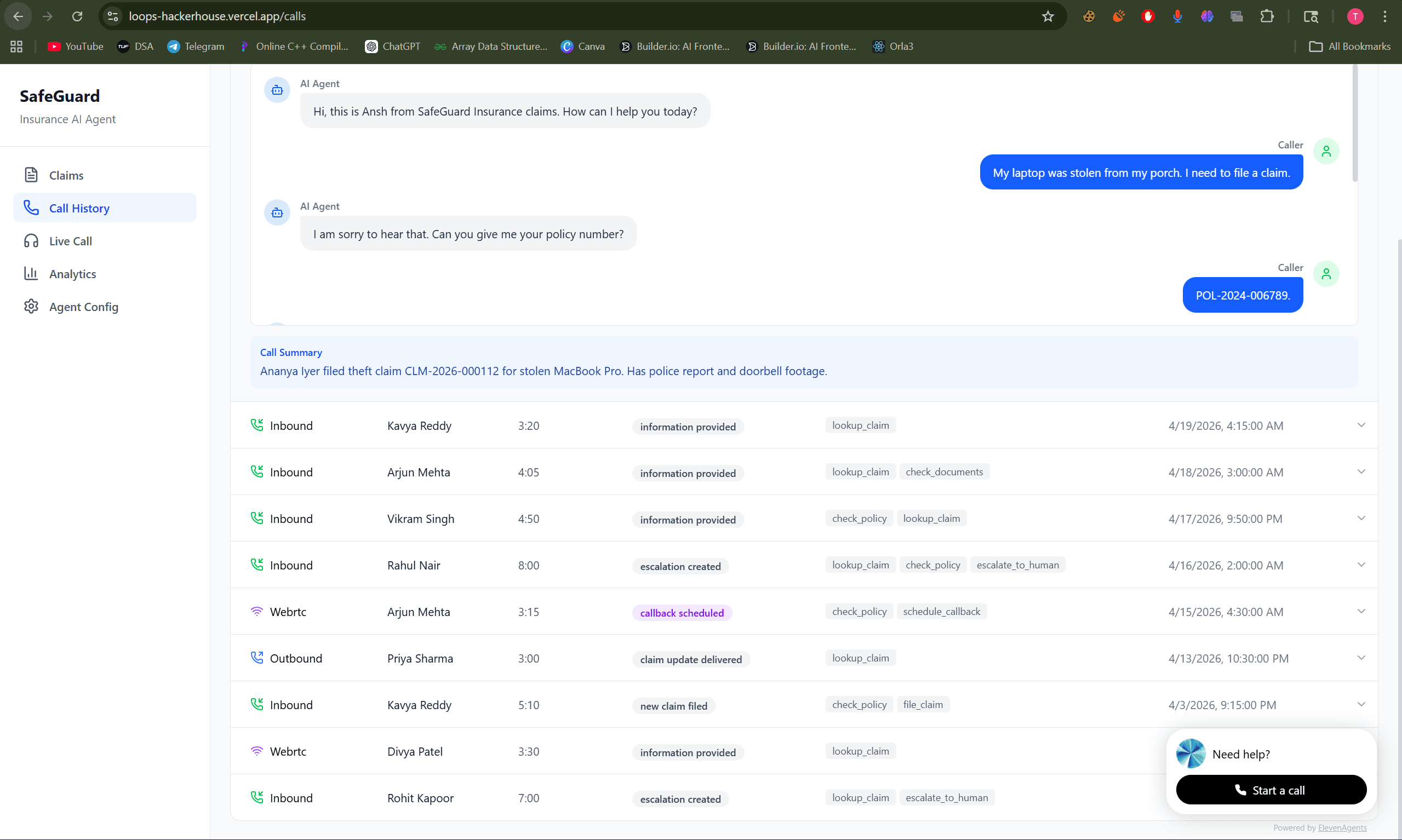Go back using browser back arrow
This screenshot has width=1402, height=840.
pyautogui.click(x=18, y=16)
